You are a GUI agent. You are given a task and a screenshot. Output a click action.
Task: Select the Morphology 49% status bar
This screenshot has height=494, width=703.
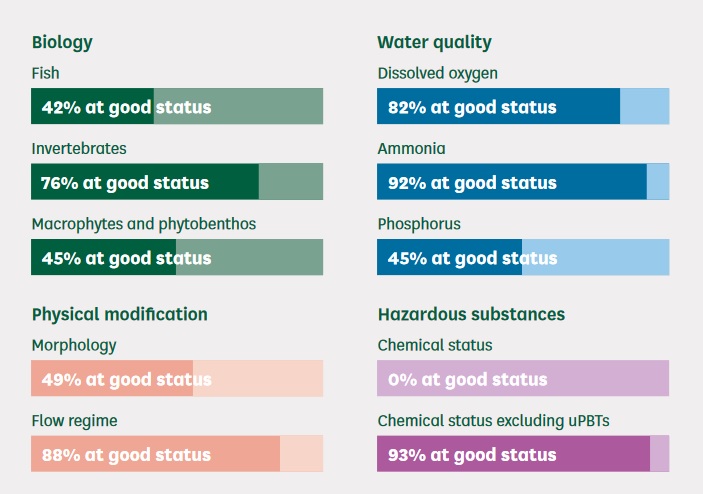coord(177,378)
